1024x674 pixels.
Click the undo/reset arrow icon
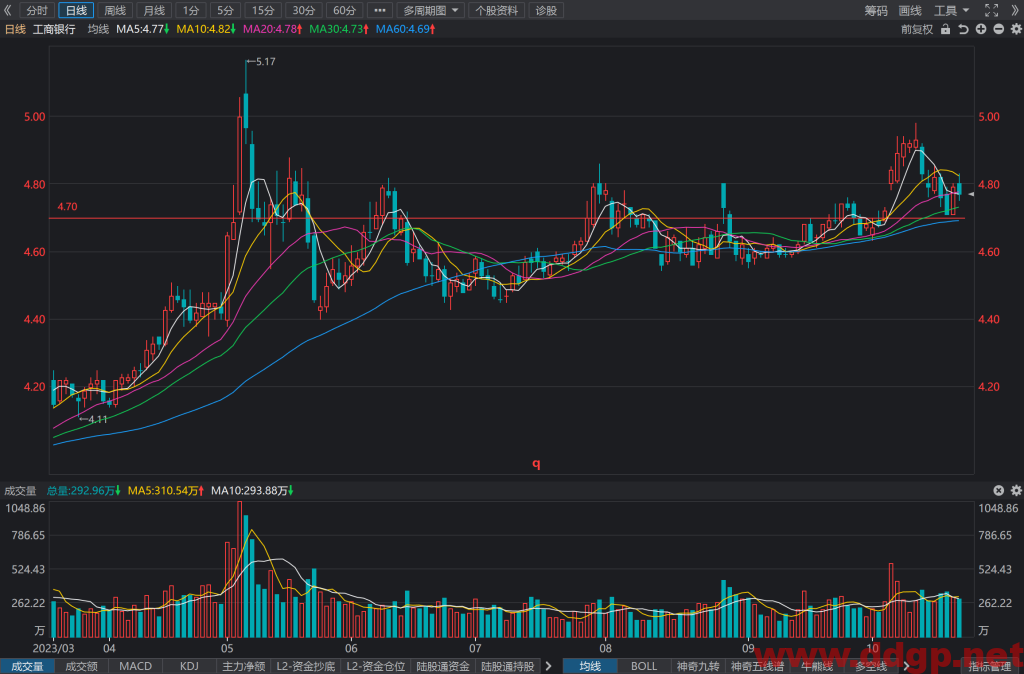coord(963,29)
